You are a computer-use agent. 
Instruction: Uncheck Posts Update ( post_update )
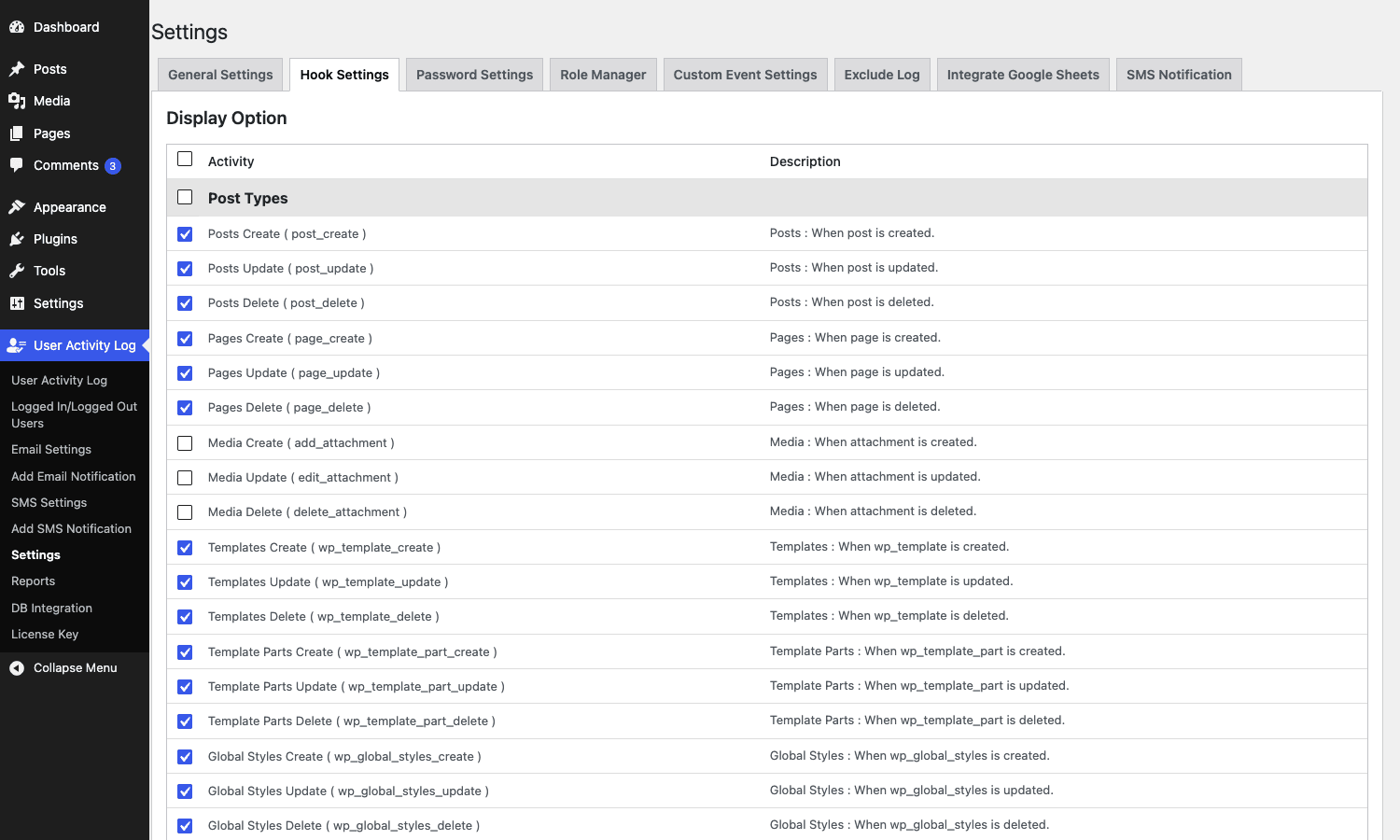click(185, 269)
